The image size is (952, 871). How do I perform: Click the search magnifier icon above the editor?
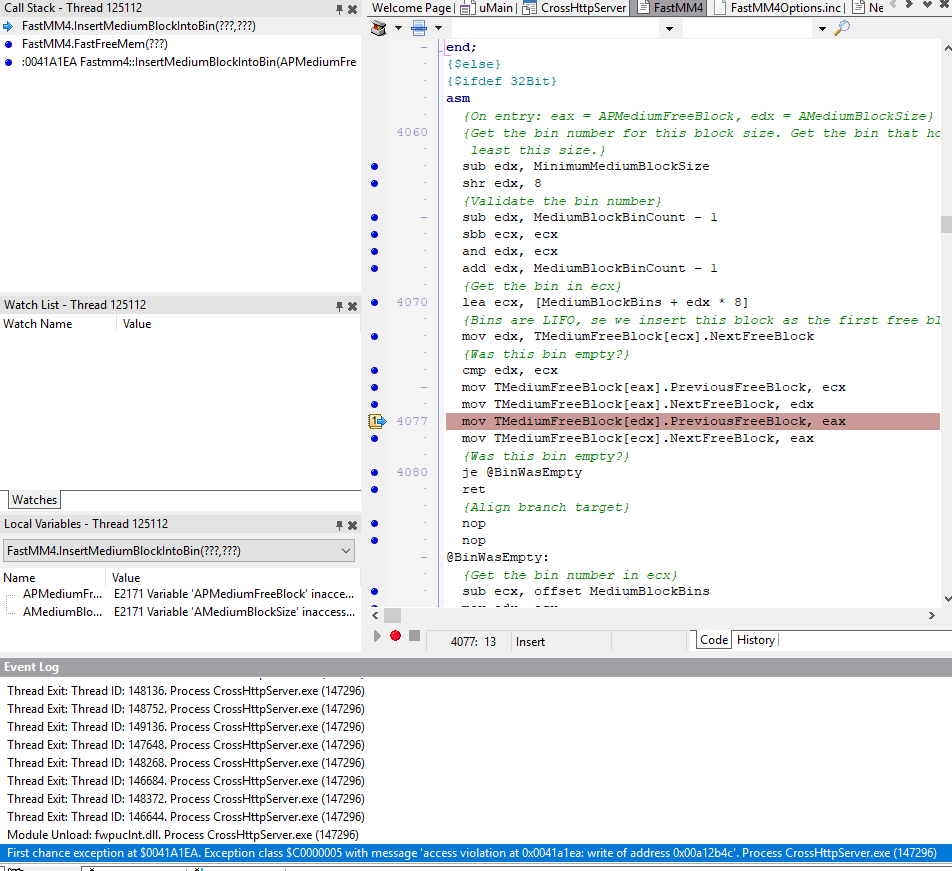tap(843, 28)
